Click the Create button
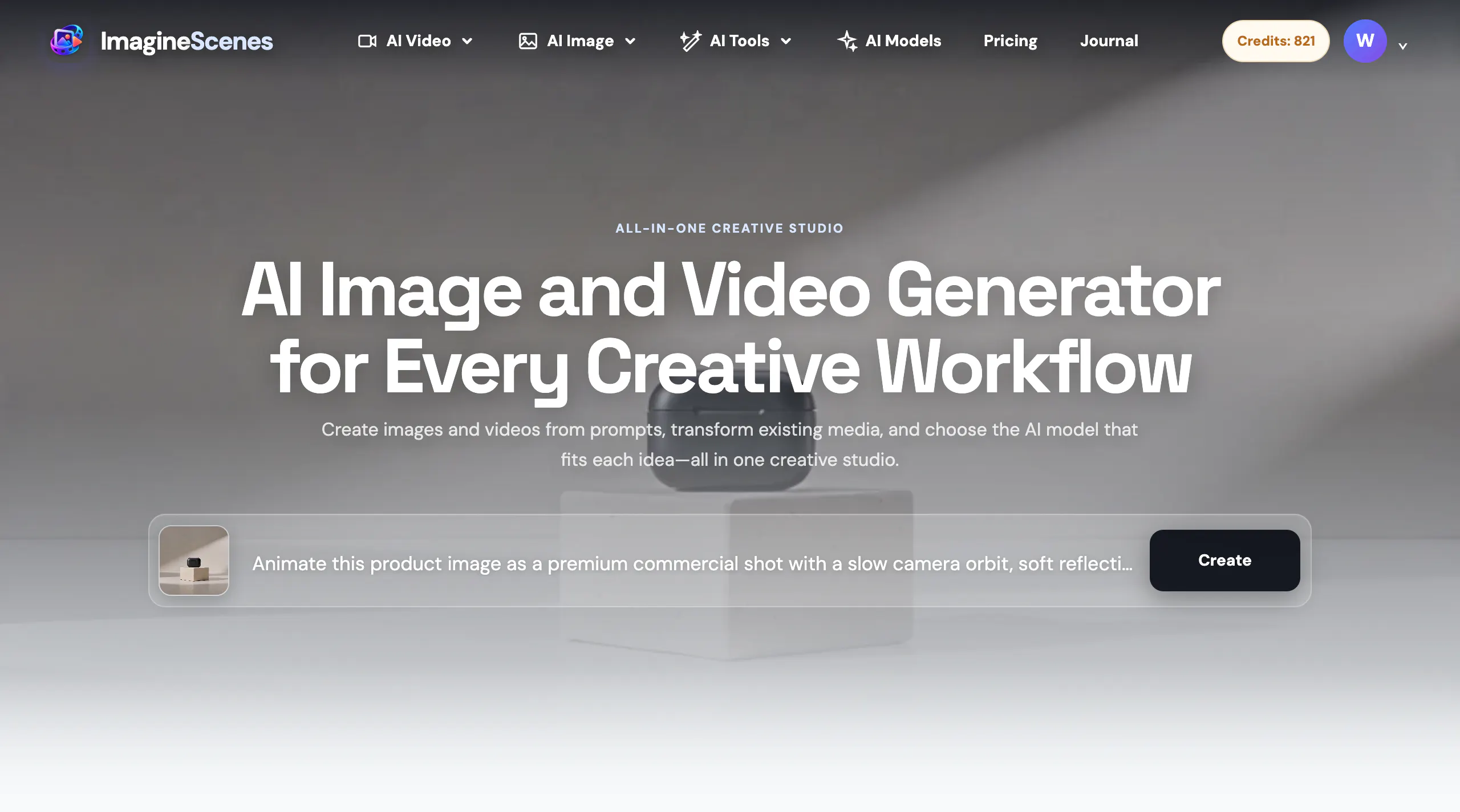The image size is (1460, 812). [x=1224, y=561]
